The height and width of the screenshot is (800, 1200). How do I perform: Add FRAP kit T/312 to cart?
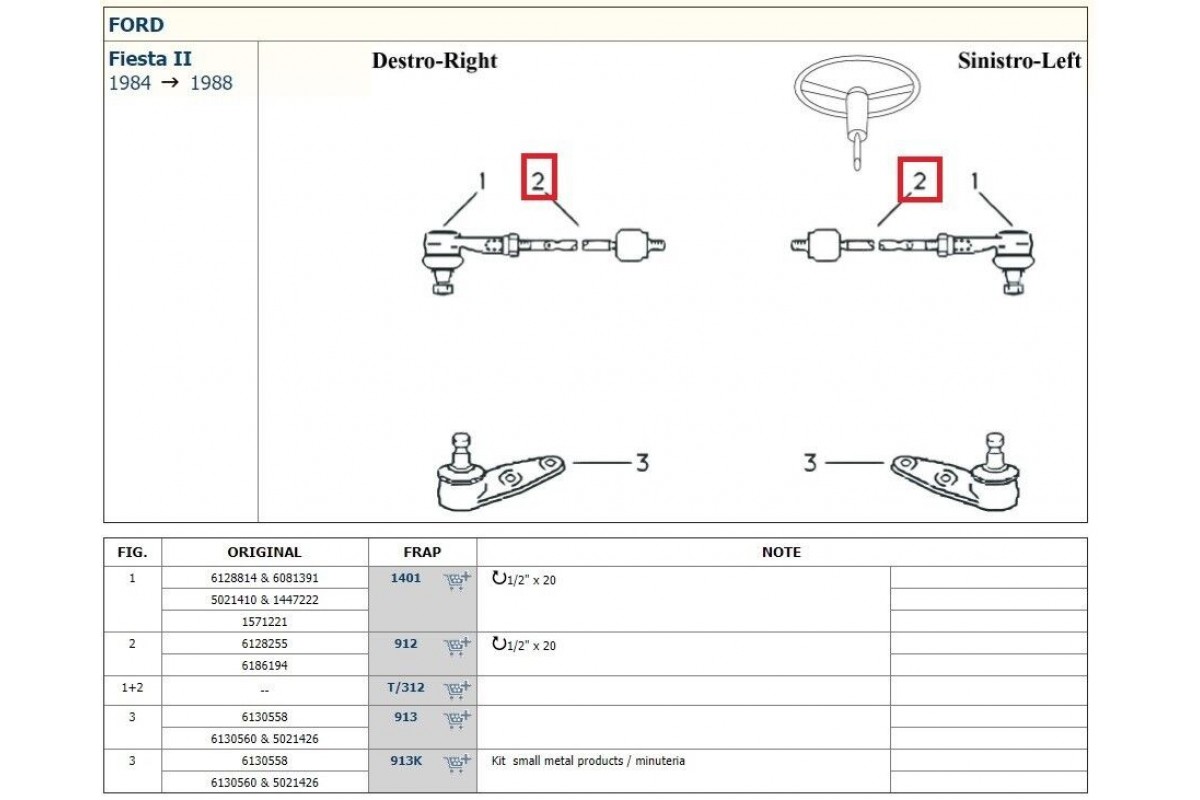[x=457, y=689]
